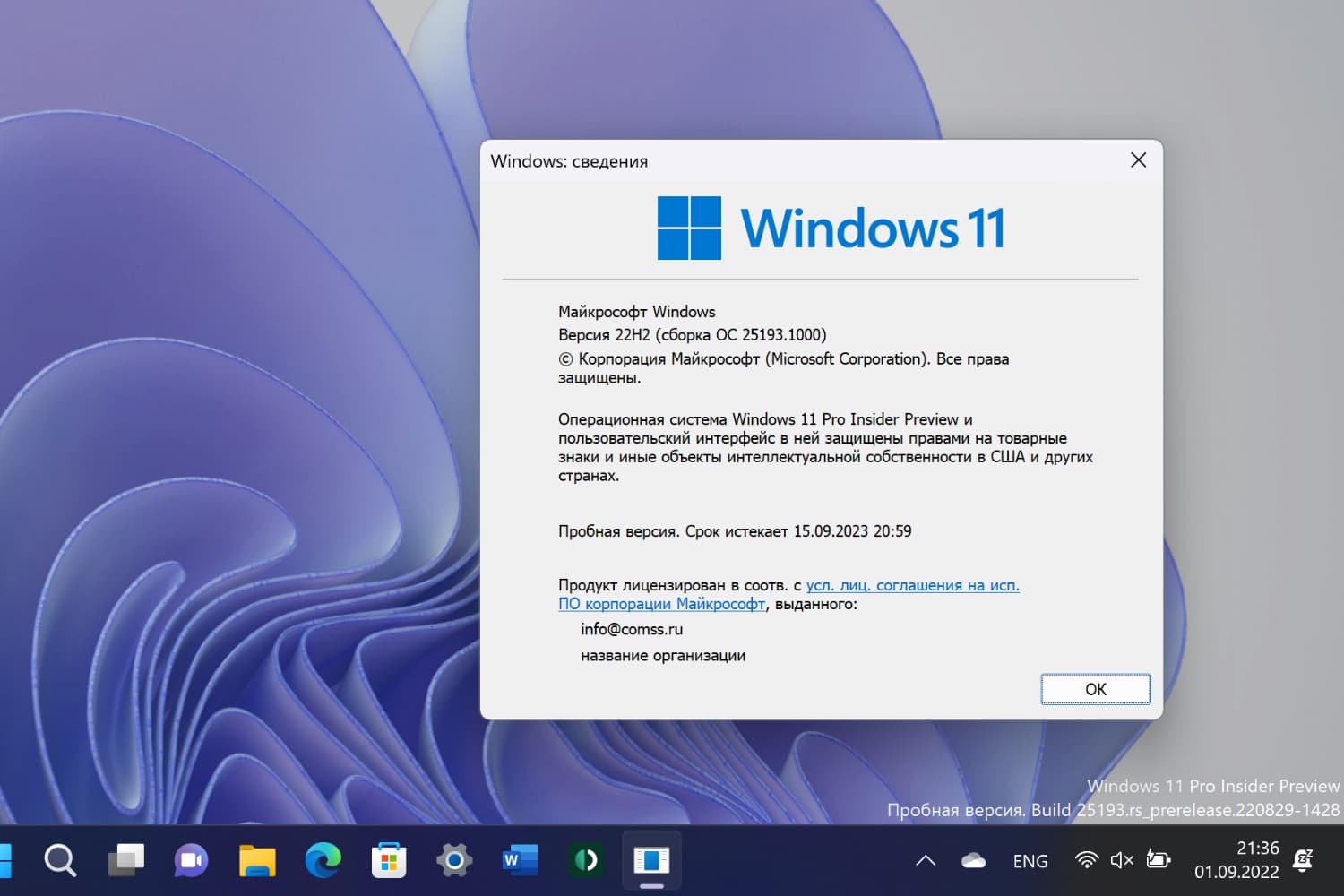Open taskbar Search
The height and width of the screenshot is (896, 1344).
(60, 861)
